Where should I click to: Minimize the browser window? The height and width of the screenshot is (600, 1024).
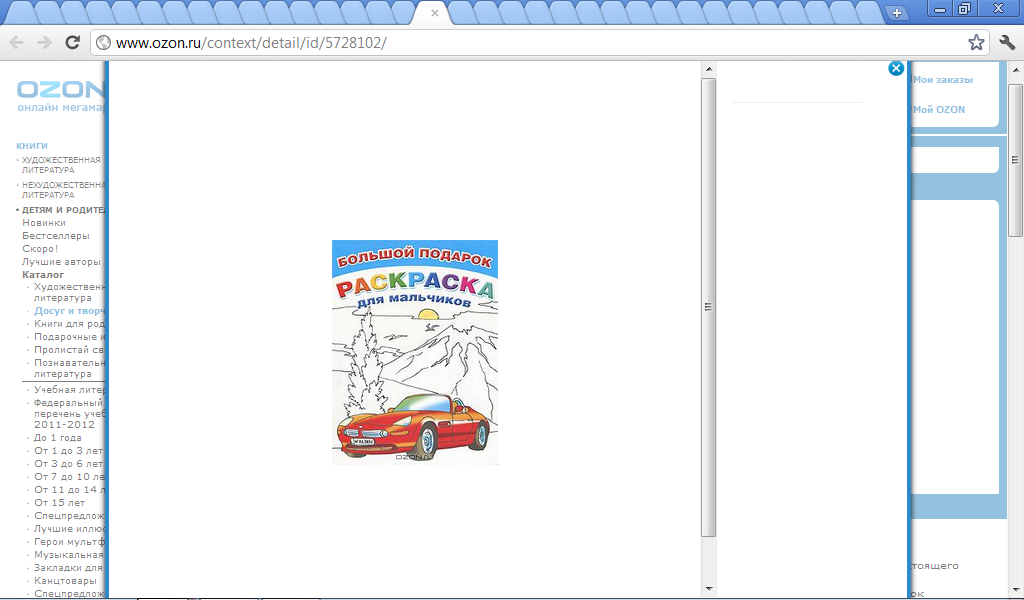(940, 9)
